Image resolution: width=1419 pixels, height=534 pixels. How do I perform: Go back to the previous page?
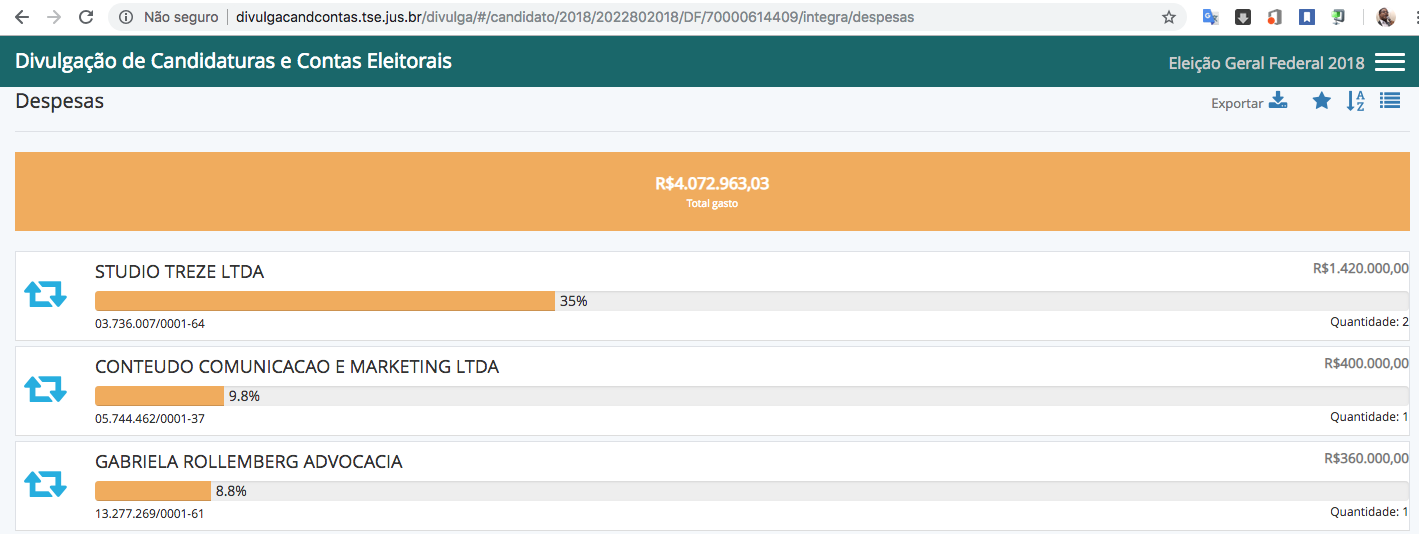click(x=22, y=17)
